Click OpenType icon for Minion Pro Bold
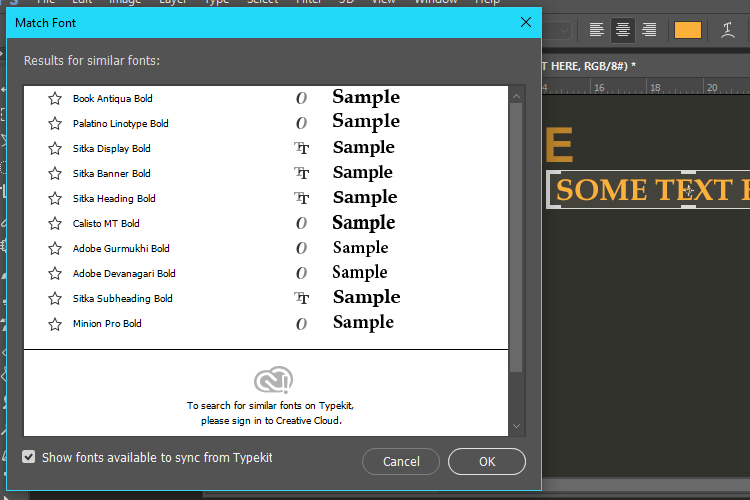750x500 pixels. [301, 324]
